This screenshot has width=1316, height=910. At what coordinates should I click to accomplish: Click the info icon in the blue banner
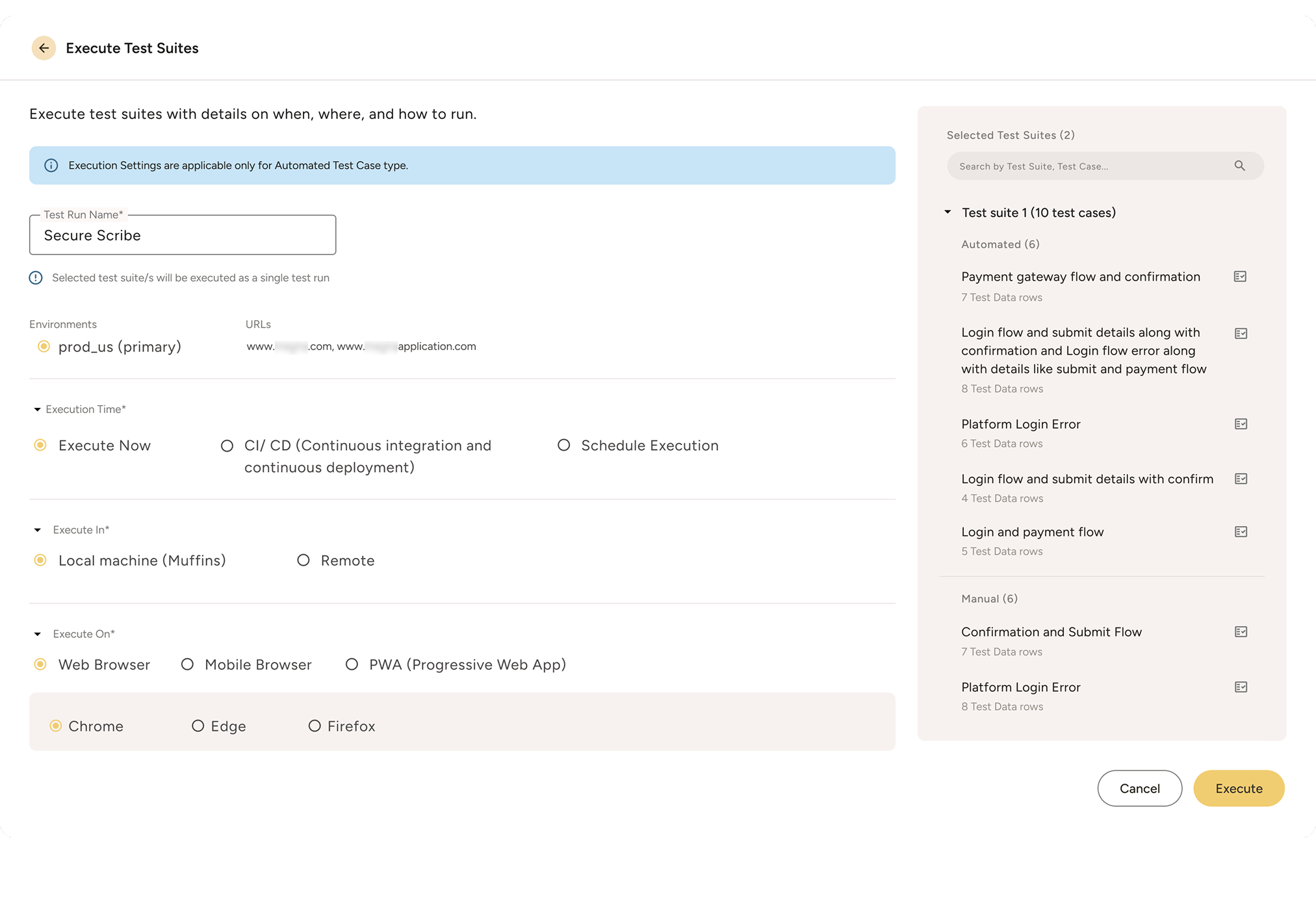coord(51,165)
